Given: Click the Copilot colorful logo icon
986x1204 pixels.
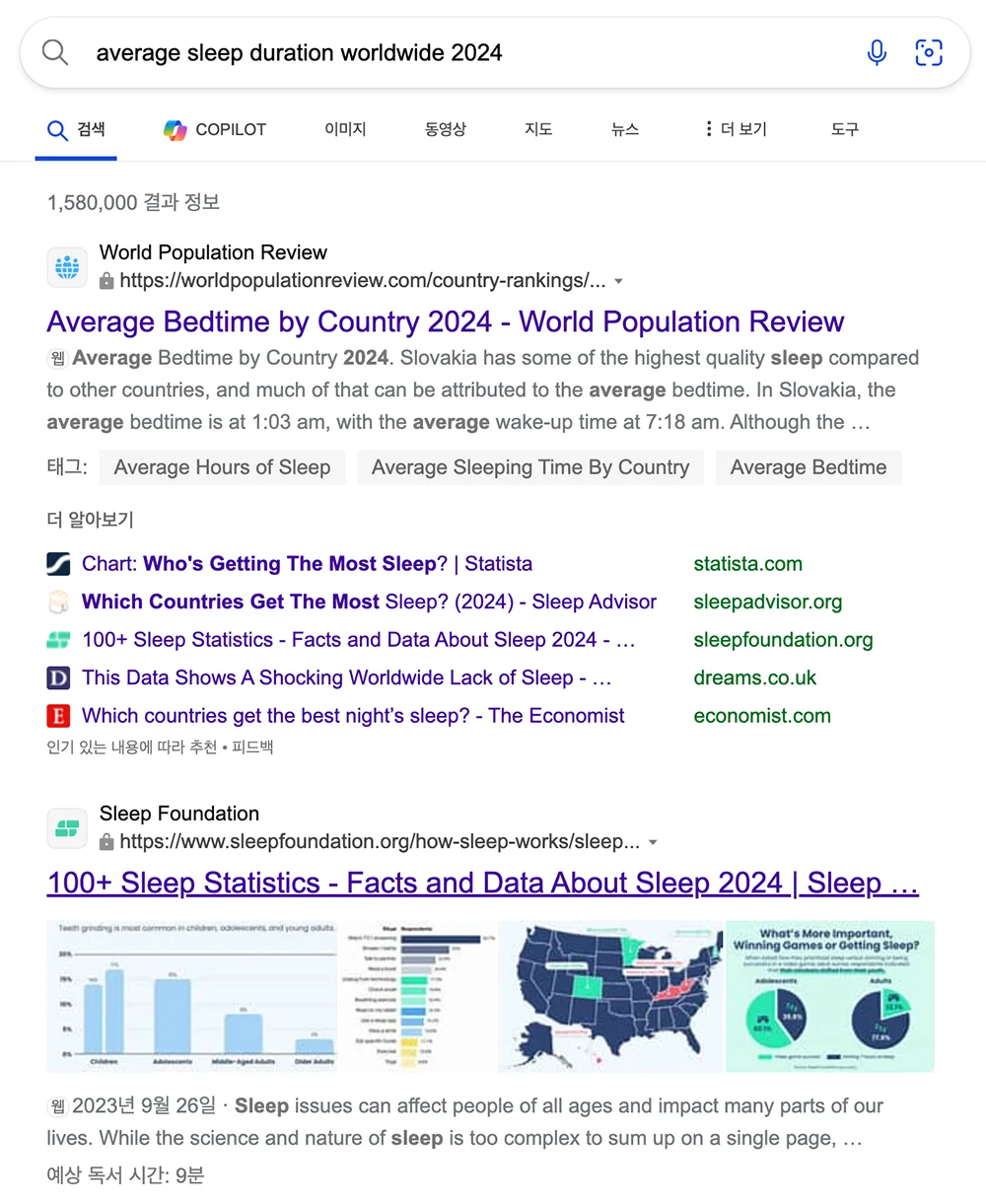Looking at the screenshot, I should [x=176, y=129].
